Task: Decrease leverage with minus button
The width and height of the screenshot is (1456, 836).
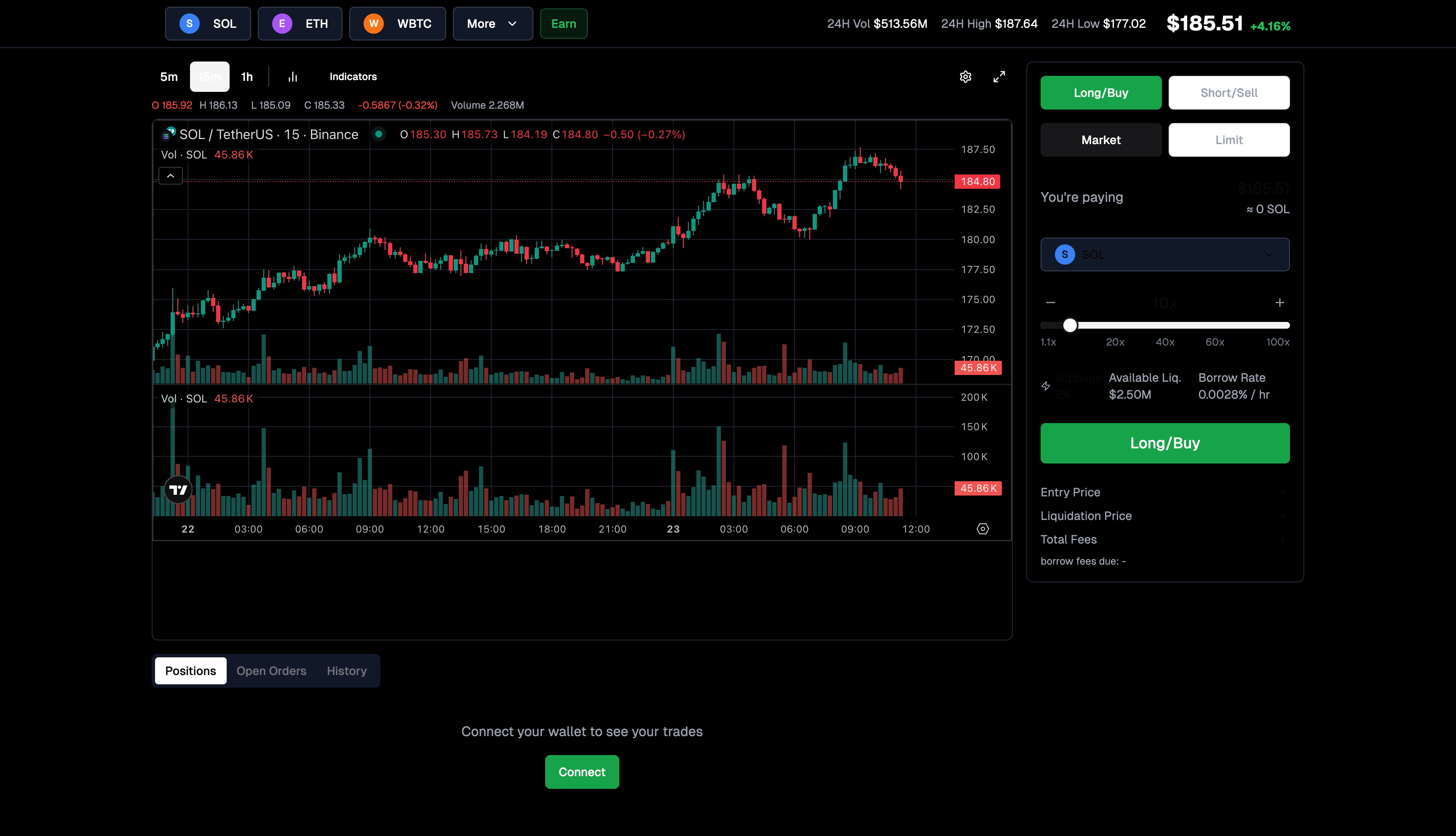Action: point(1051,303)
